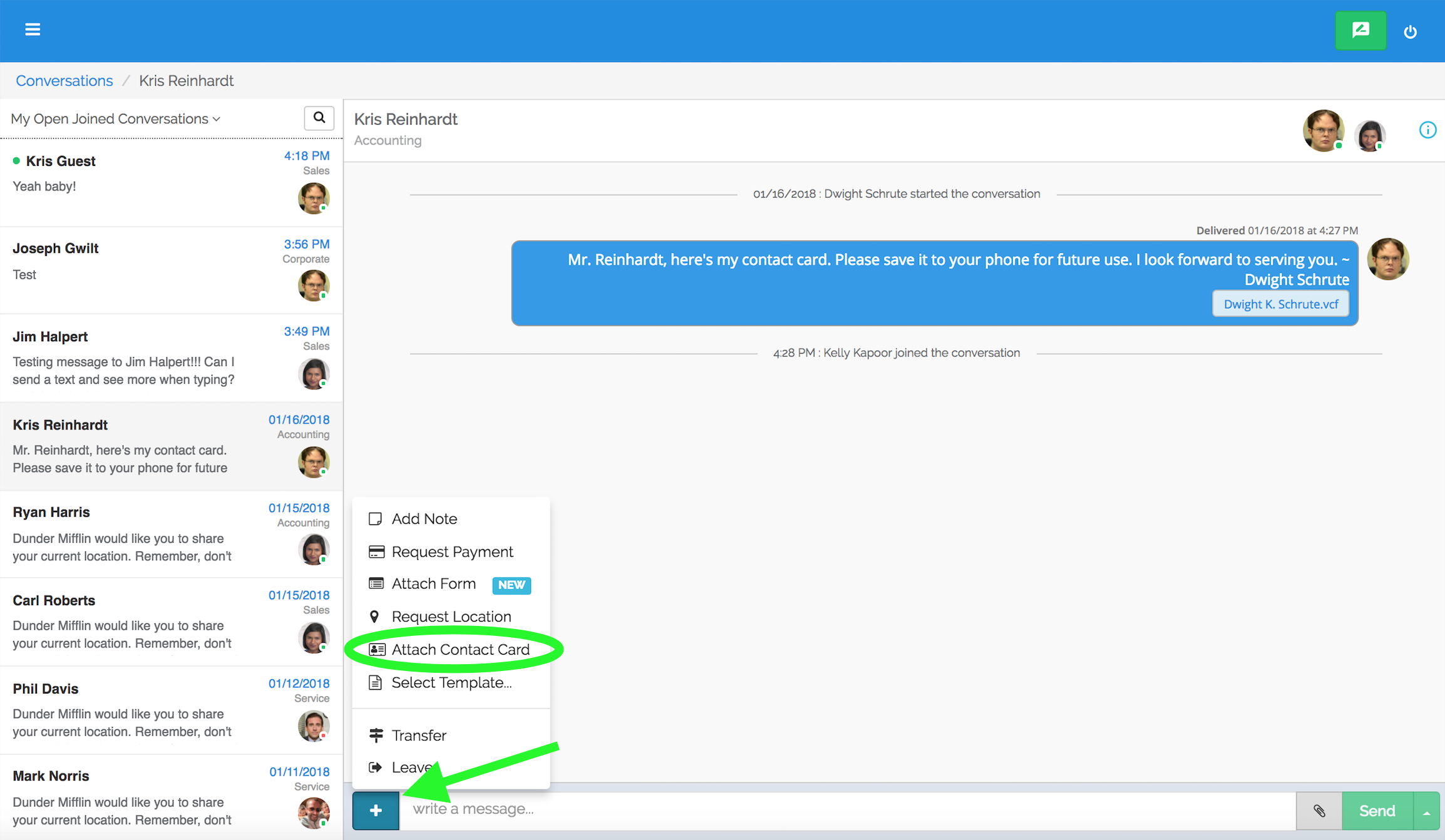Click the power logout icon
1445x840 pixels.
[x=1410, y=32]
